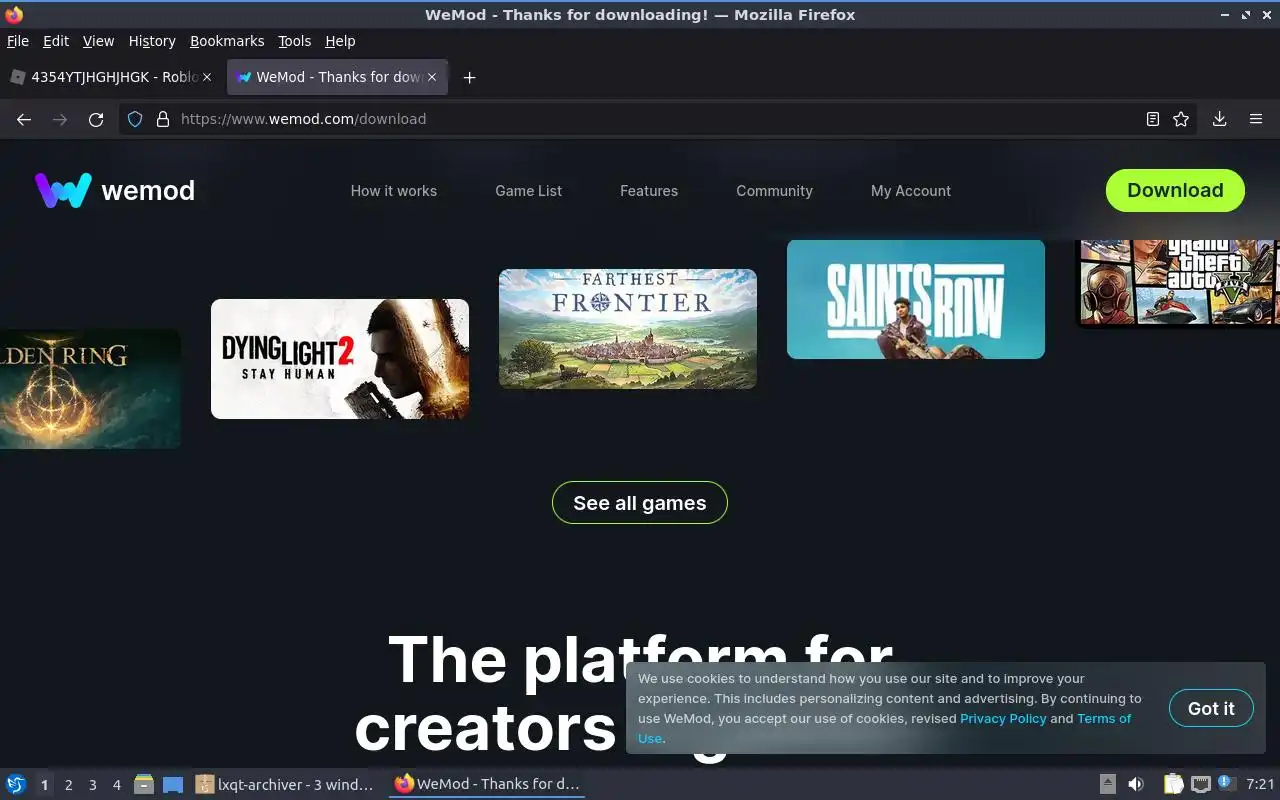Open the Privacy Policy link
The height and width of the screenshot is (800, 1280).
1003,718
